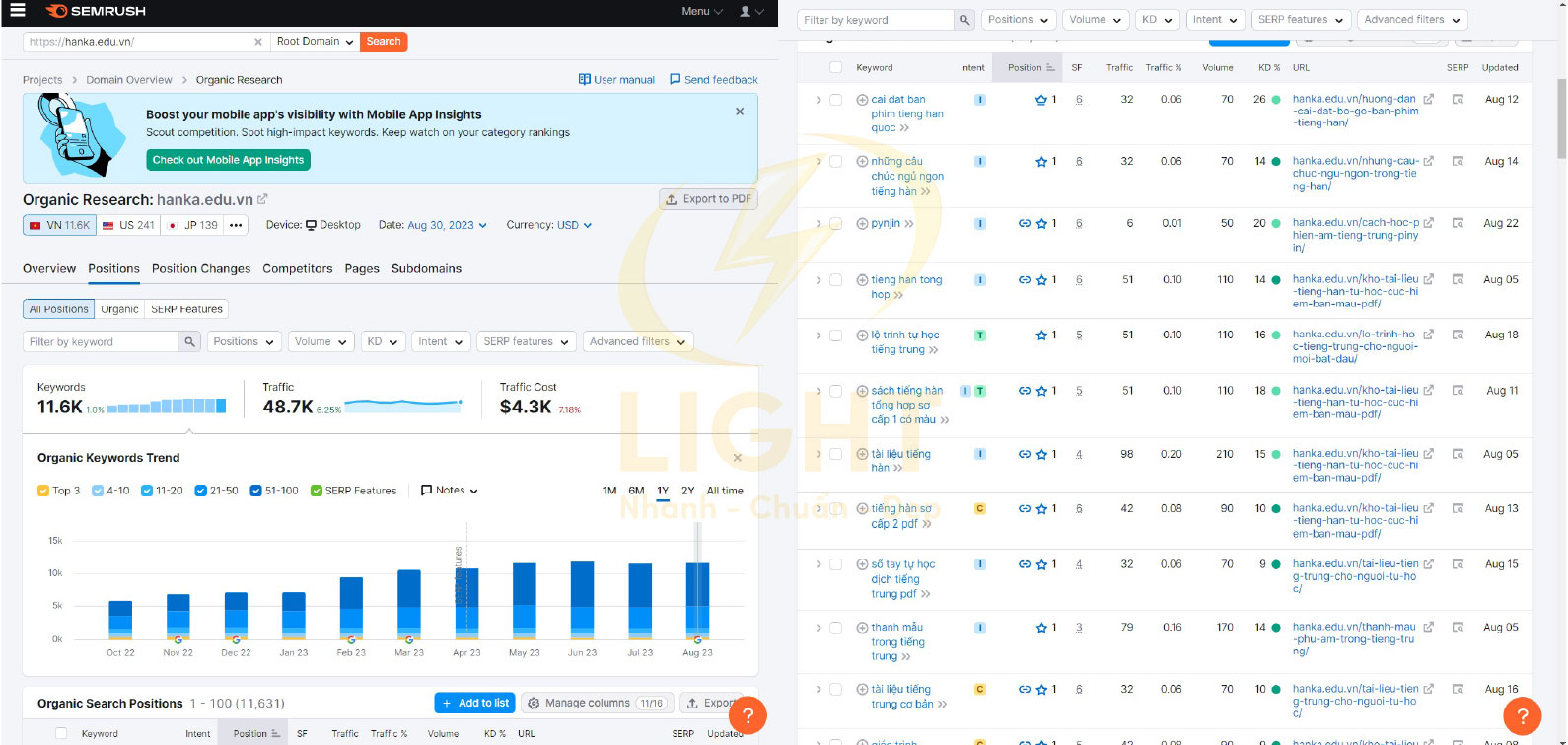Open Notes dropdown above the chart
1568x745 pixels.
449,490
